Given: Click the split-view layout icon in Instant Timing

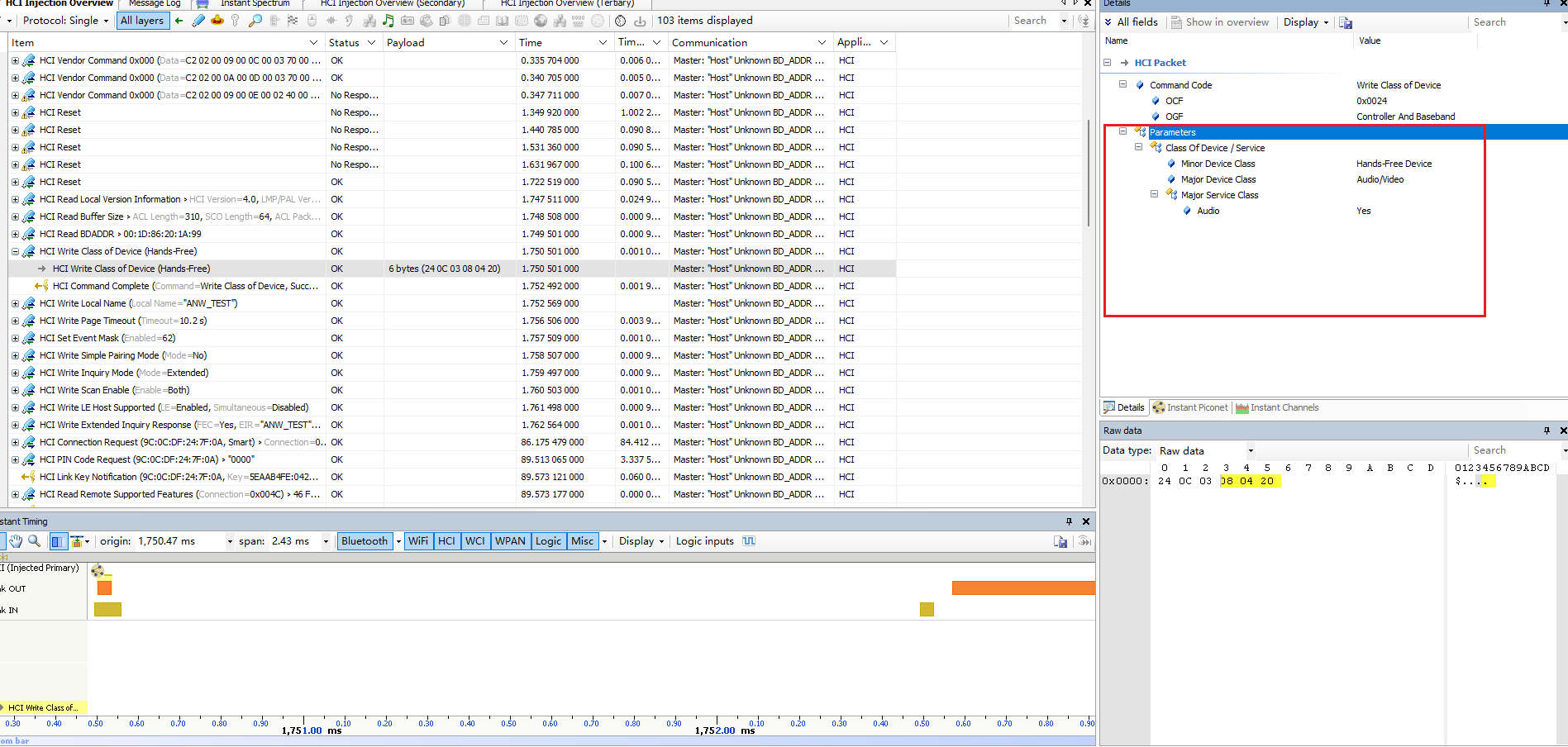Looking at the screenshot, I should (x=57, y=541).
